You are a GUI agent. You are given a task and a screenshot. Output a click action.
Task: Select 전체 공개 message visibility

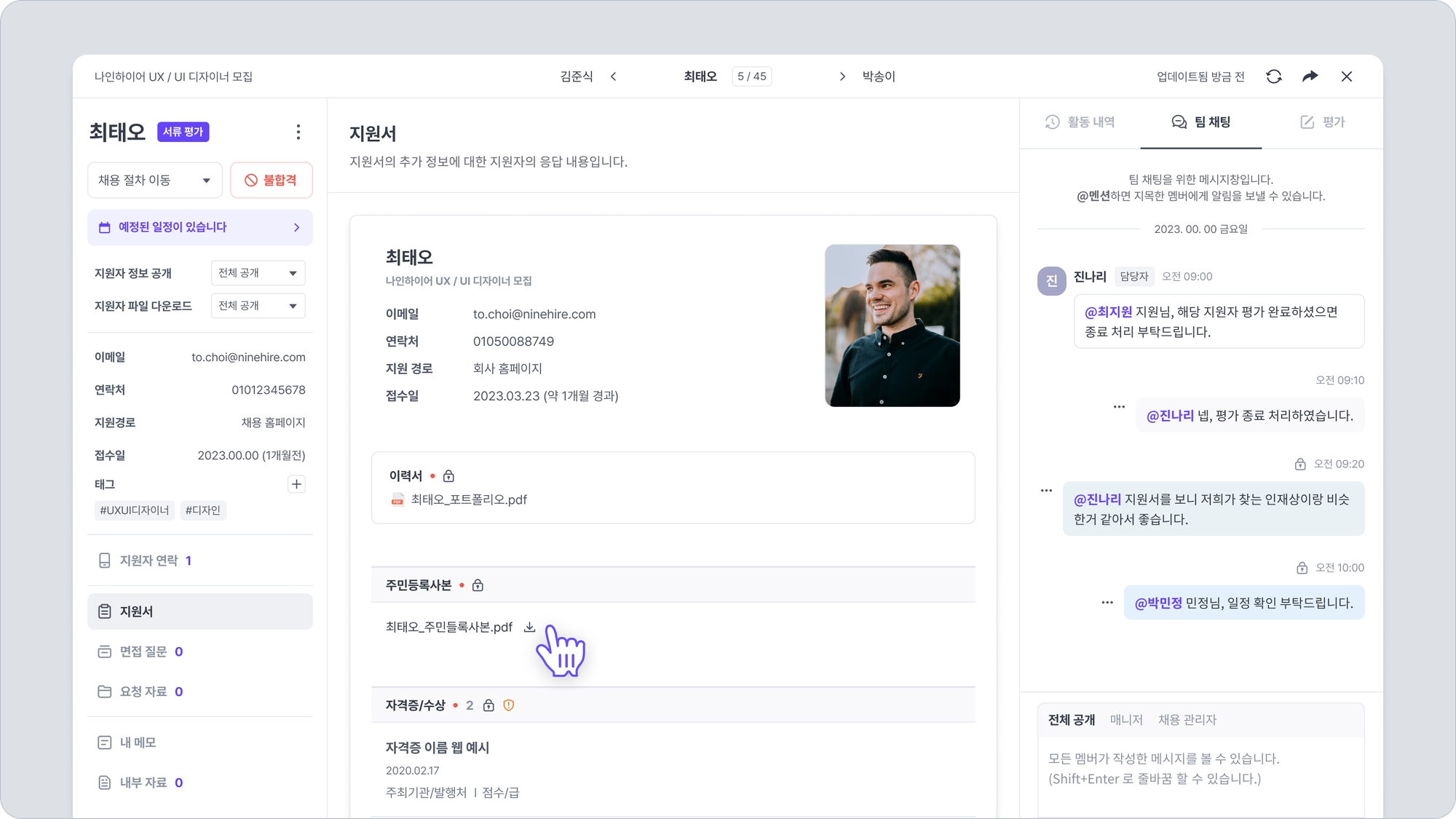[x=1072, y=720]
